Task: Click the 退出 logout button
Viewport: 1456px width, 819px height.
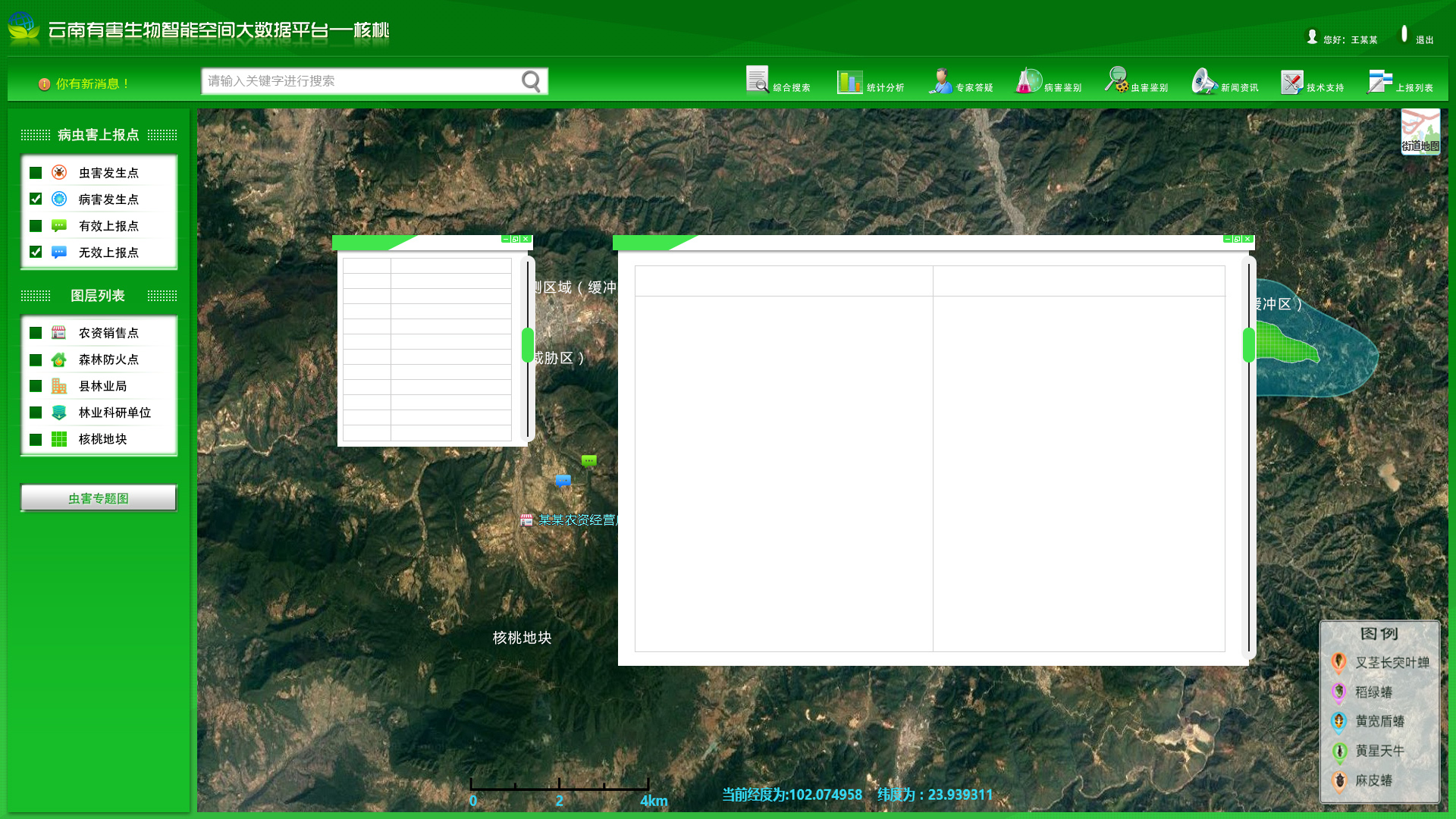Action: tap(1416, 36)
